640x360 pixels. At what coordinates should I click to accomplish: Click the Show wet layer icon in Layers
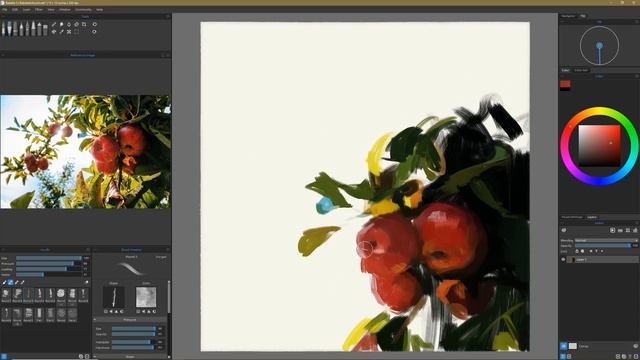click(564, 230)
